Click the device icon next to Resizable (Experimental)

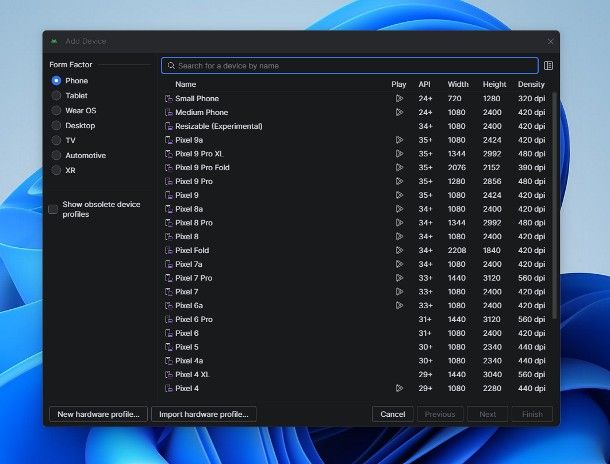(x=168, y=126)
